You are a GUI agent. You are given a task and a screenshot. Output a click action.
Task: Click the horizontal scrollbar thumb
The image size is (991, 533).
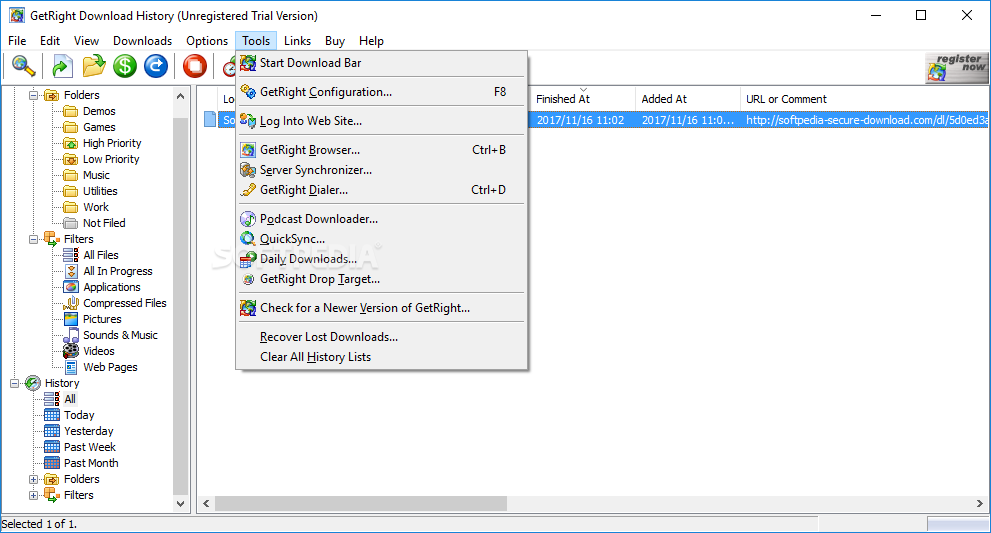coord(361,504)
